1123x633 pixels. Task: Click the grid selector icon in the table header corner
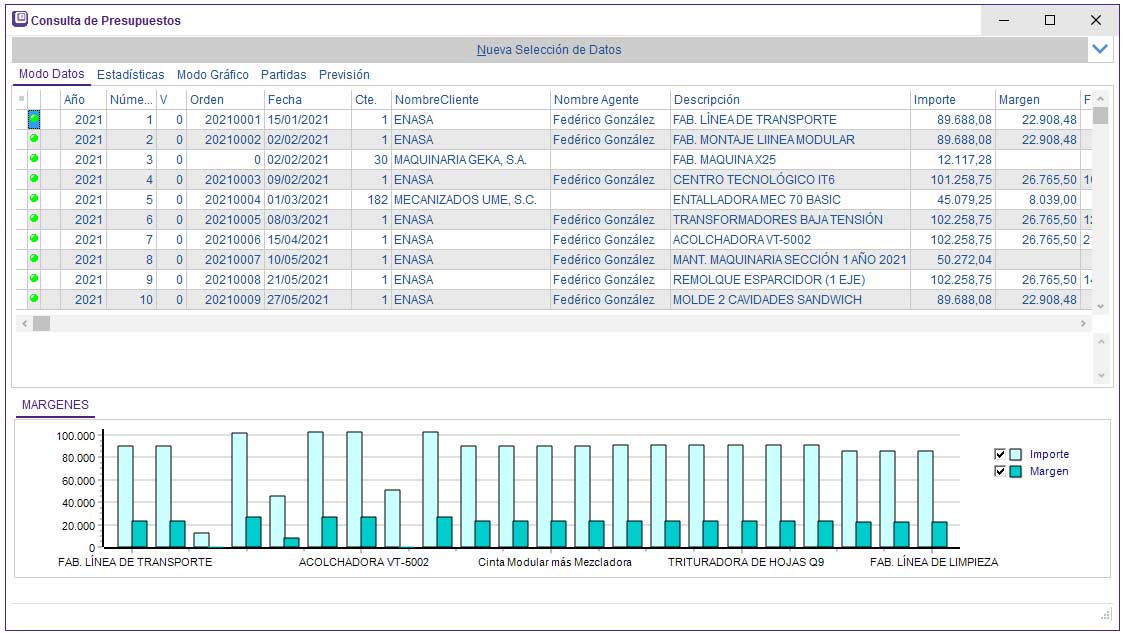click(x=21, y=99)
